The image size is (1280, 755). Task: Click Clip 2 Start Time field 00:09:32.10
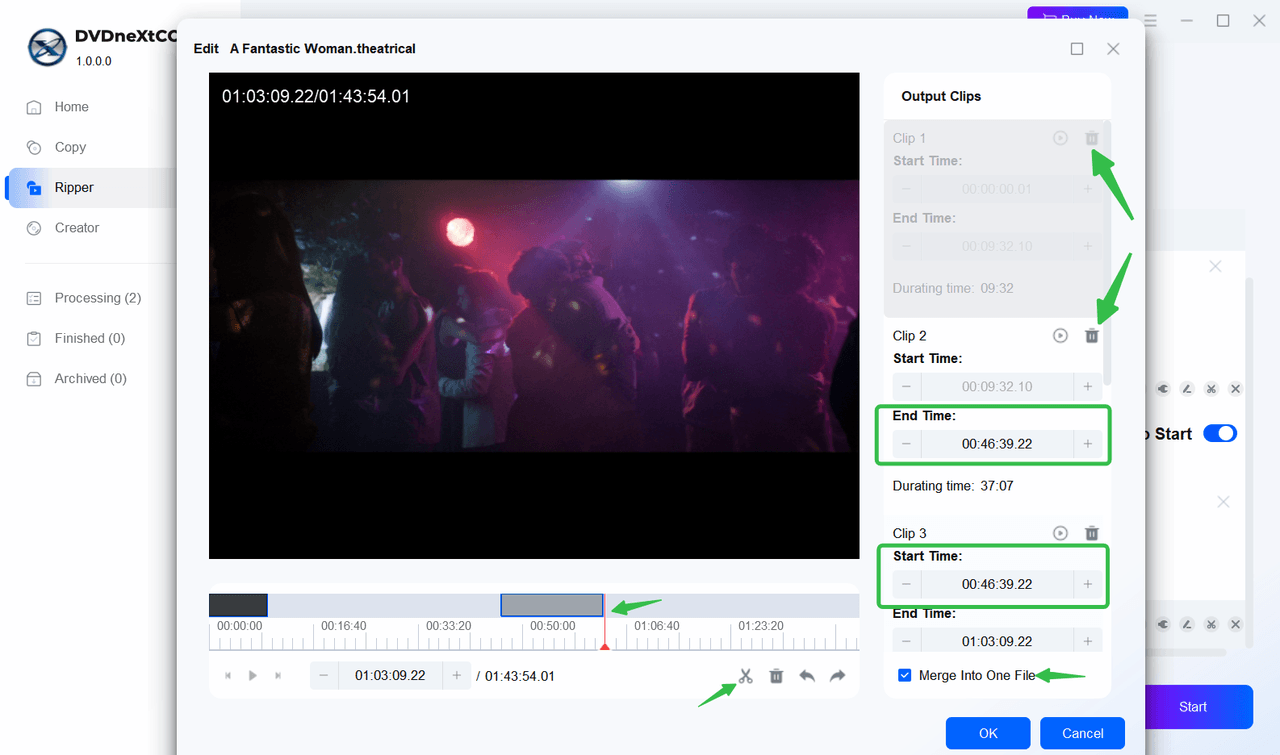tap(997, 386)
